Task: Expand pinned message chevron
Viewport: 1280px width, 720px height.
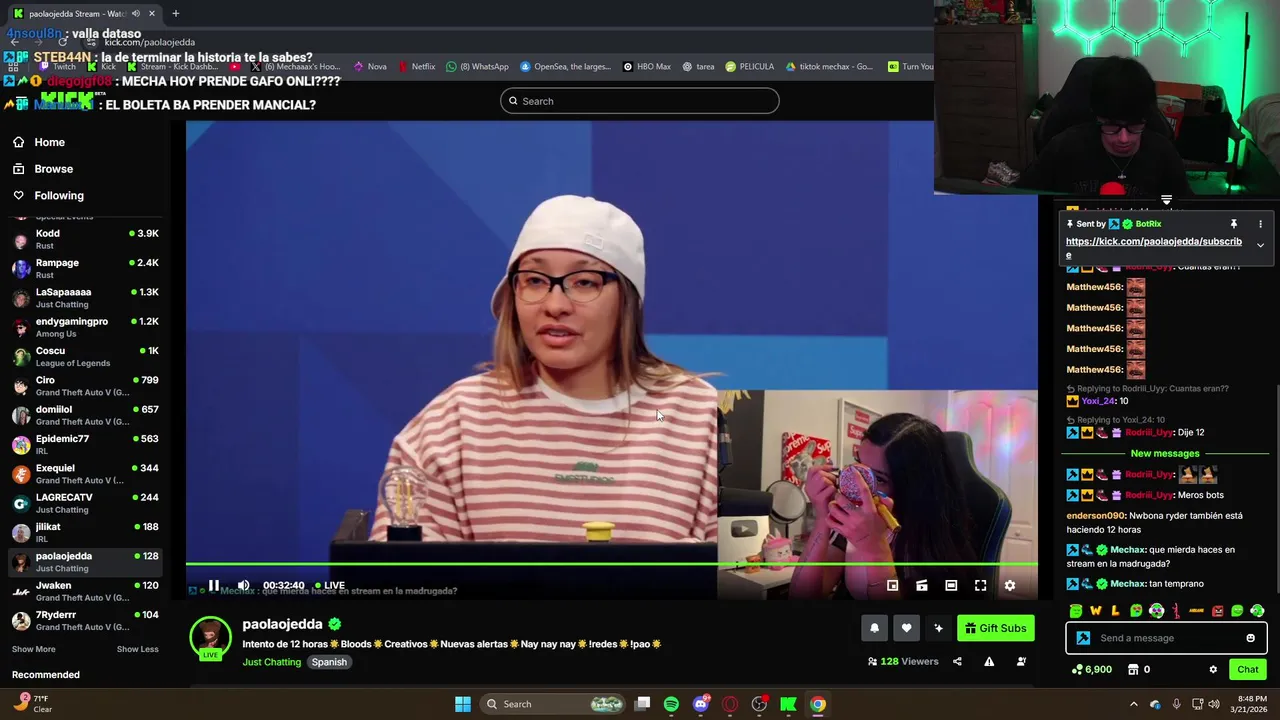Action: [x=1260, y=245]
